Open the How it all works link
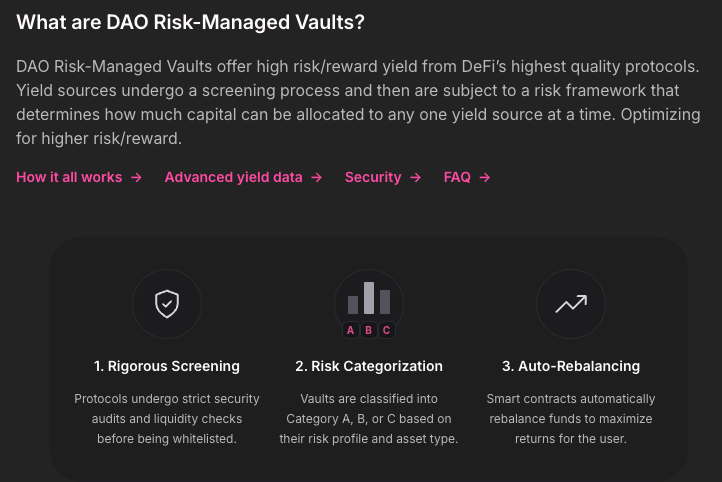Screen dimensions: 722x482 pos(69,177)
